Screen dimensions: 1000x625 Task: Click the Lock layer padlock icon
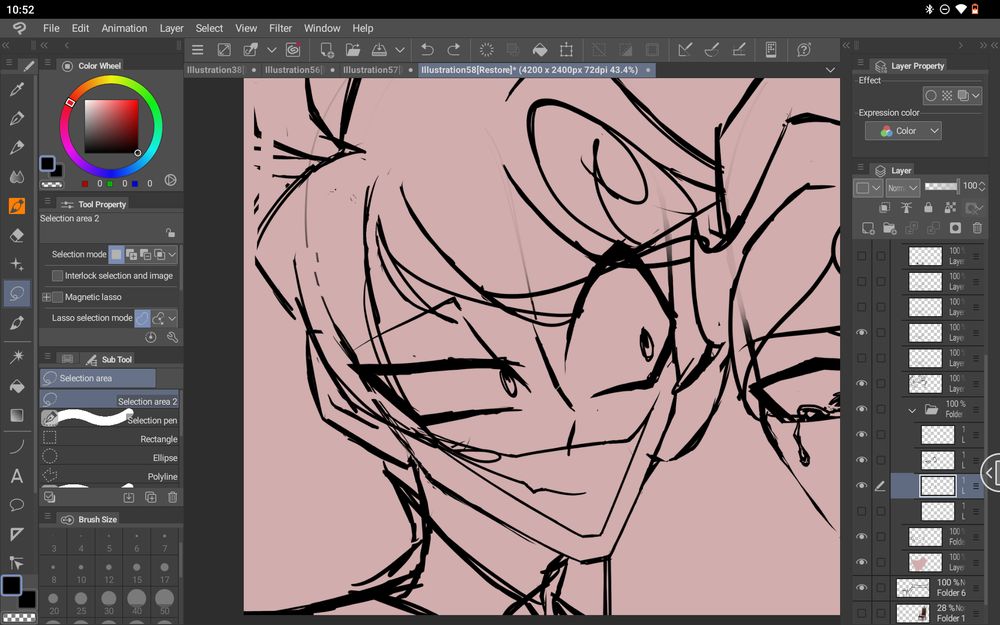928,207
